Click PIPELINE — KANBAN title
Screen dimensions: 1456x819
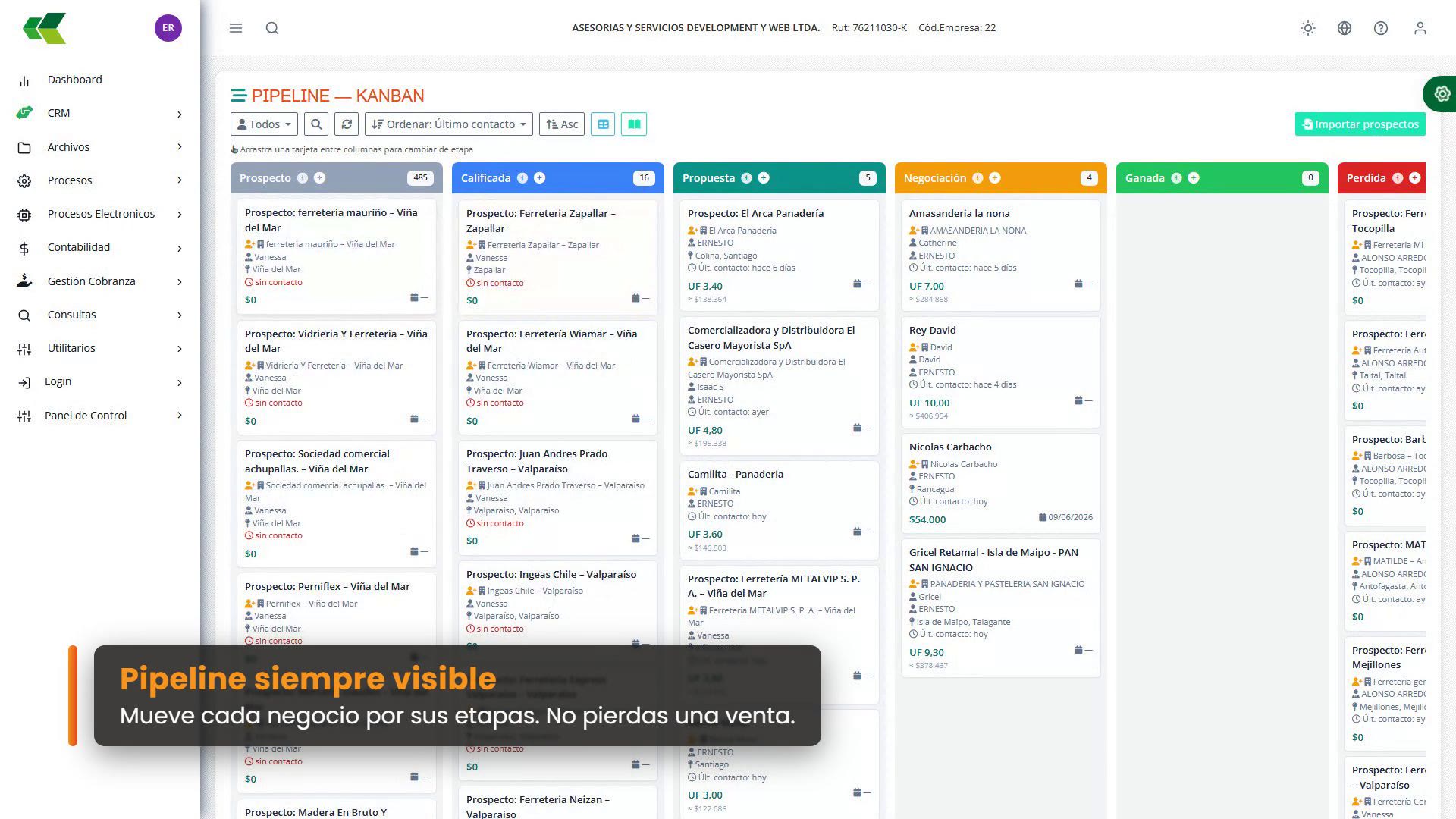337,96
